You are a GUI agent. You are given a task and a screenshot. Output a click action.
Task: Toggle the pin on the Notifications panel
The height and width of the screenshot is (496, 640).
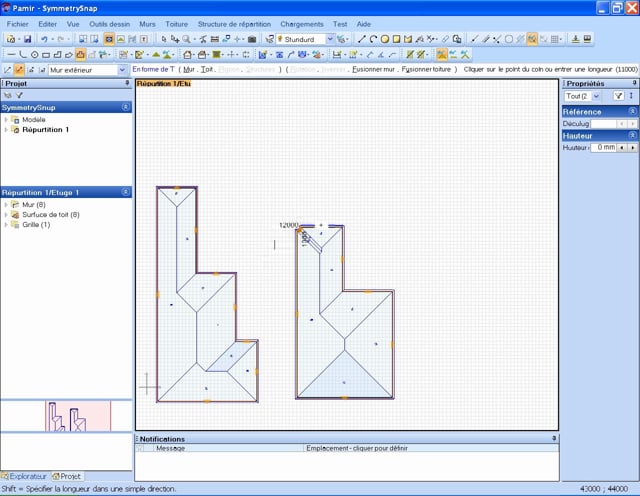[x=554, y=438]
